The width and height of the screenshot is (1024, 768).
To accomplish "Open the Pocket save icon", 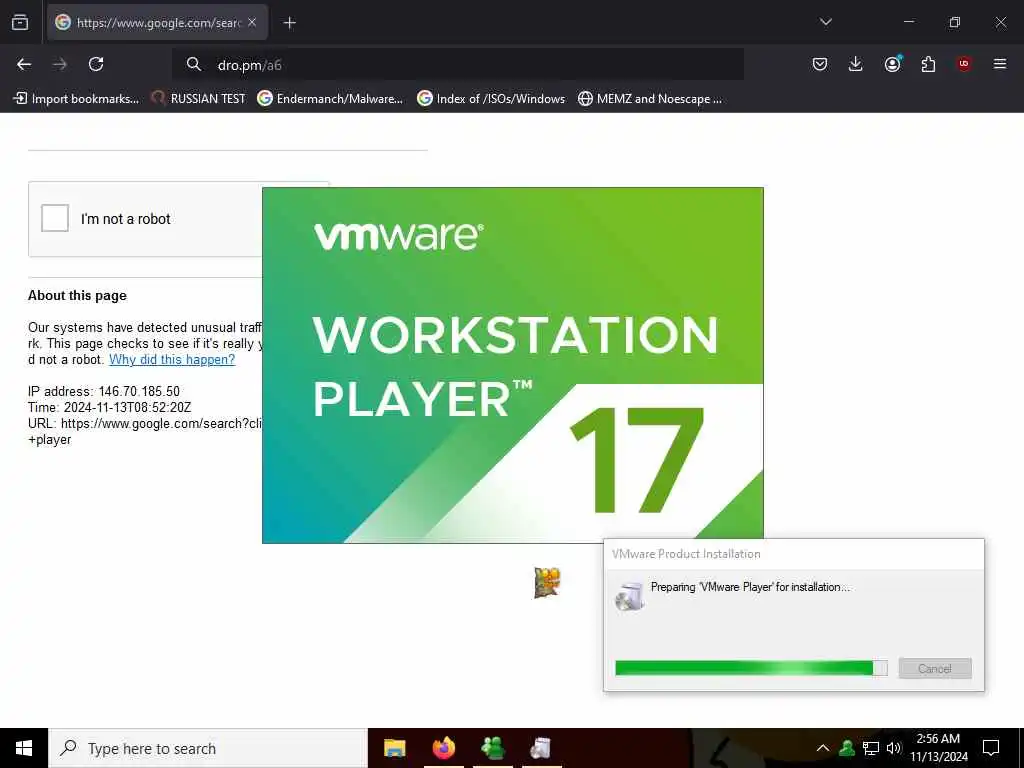I will coord(820,64).
